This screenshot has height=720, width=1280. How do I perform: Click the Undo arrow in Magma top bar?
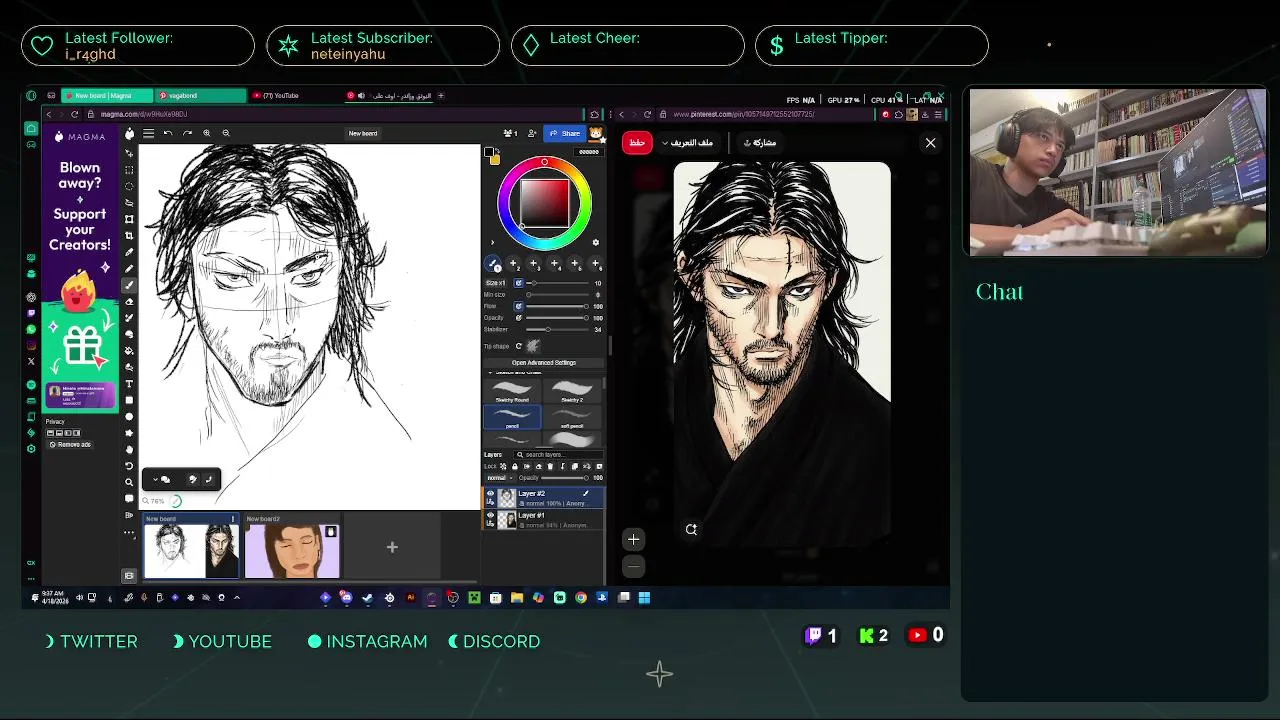click(168, 133)
